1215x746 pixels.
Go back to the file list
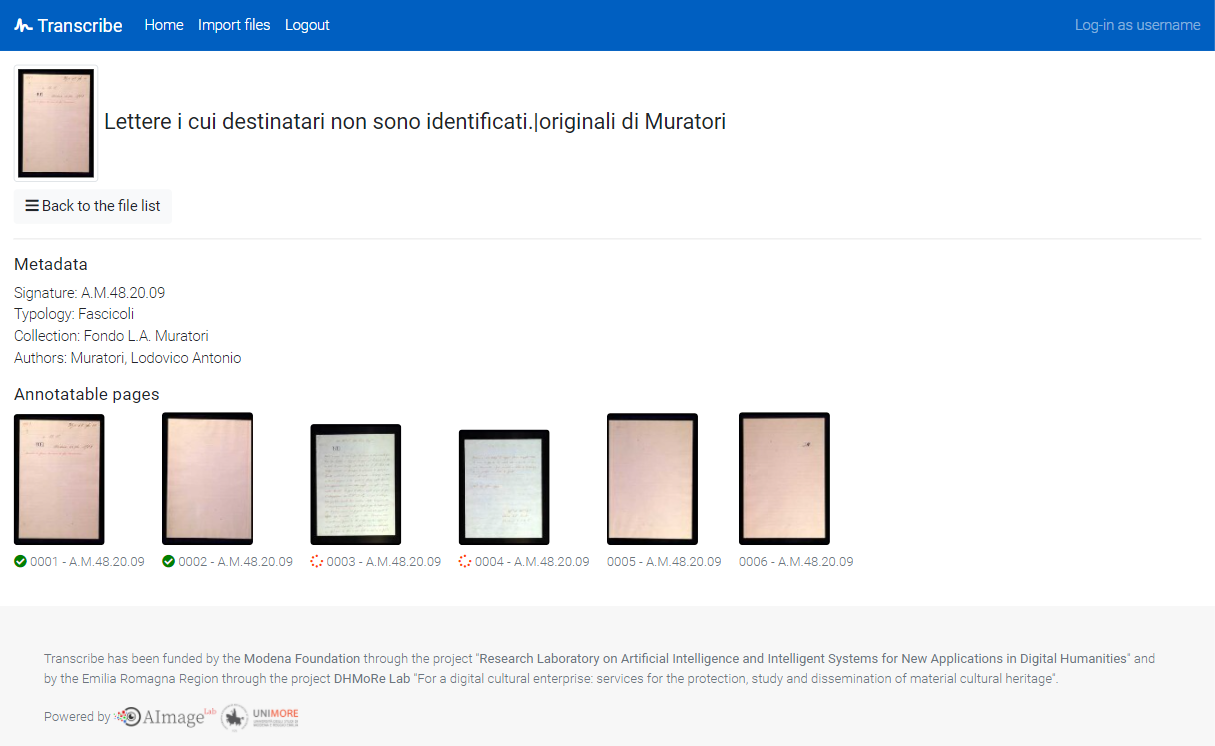[x=93, y=206]
